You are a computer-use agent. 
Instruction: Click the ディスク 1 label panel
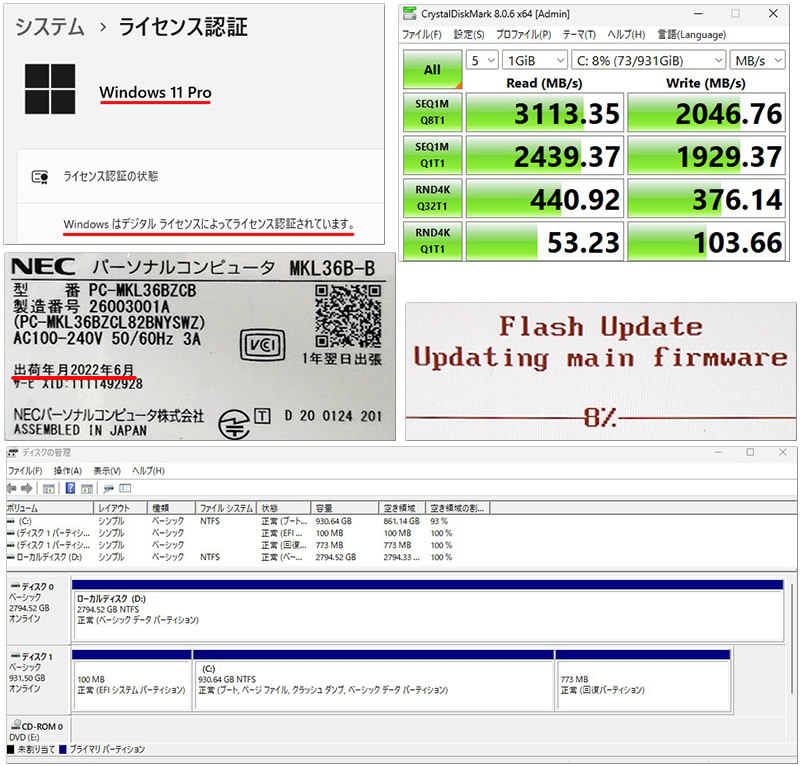pyautogui.click(x=39, y=680)
